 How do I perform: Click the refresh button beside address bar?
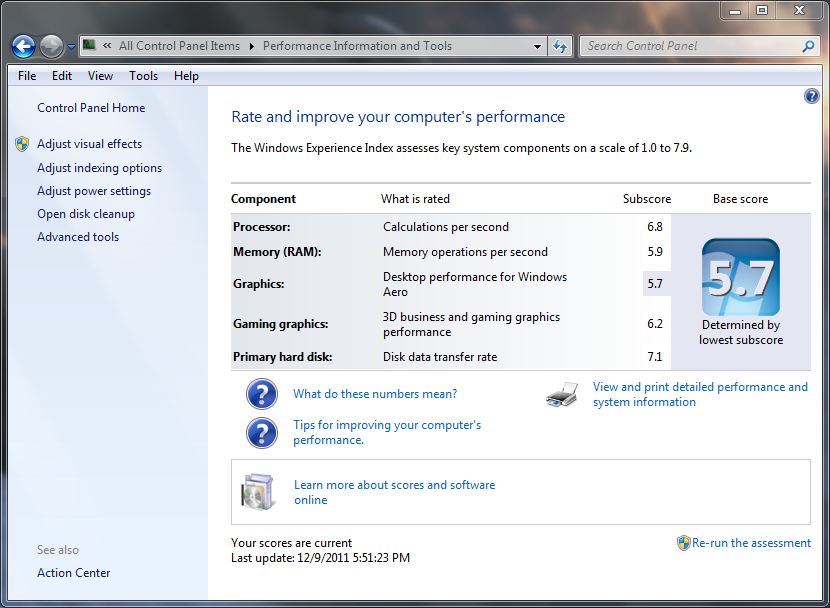560,47
